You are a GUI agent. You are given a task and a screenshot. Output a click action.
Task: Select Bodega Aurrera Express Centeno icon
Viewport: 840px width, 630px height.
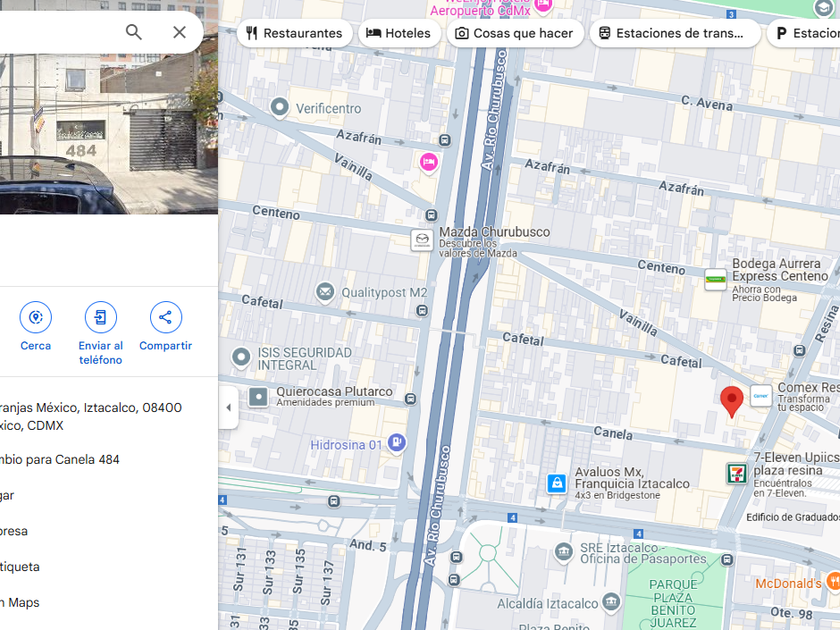(715, 280)
